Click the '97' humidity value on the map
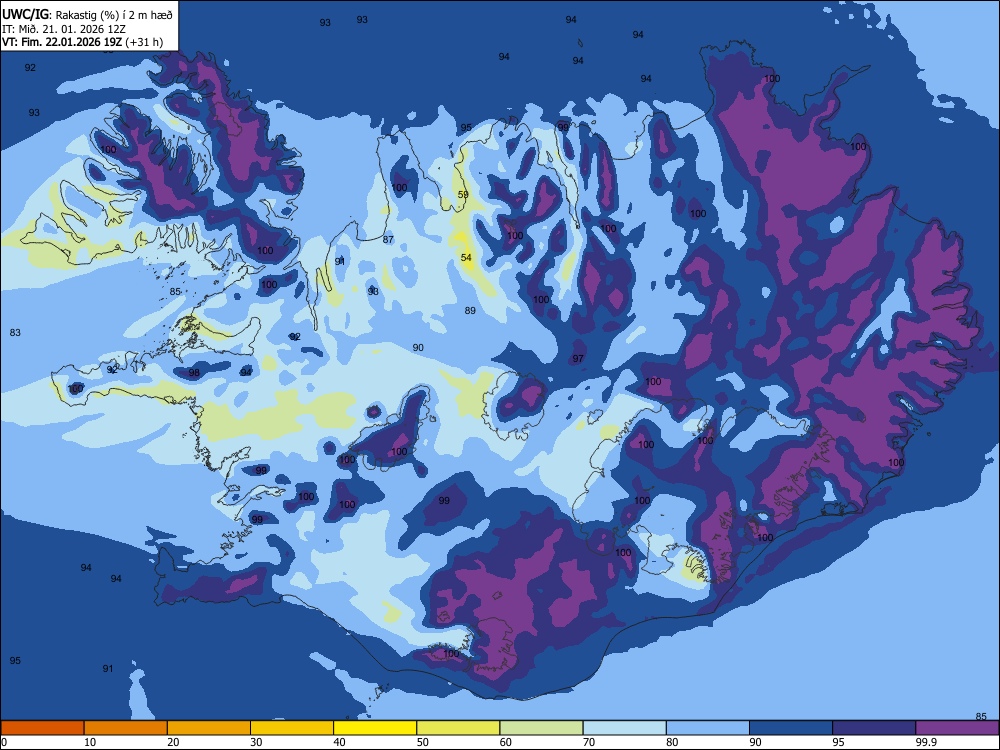Image resolution: width=1000 pixels, height=750 pixels. tap(578, 358)
